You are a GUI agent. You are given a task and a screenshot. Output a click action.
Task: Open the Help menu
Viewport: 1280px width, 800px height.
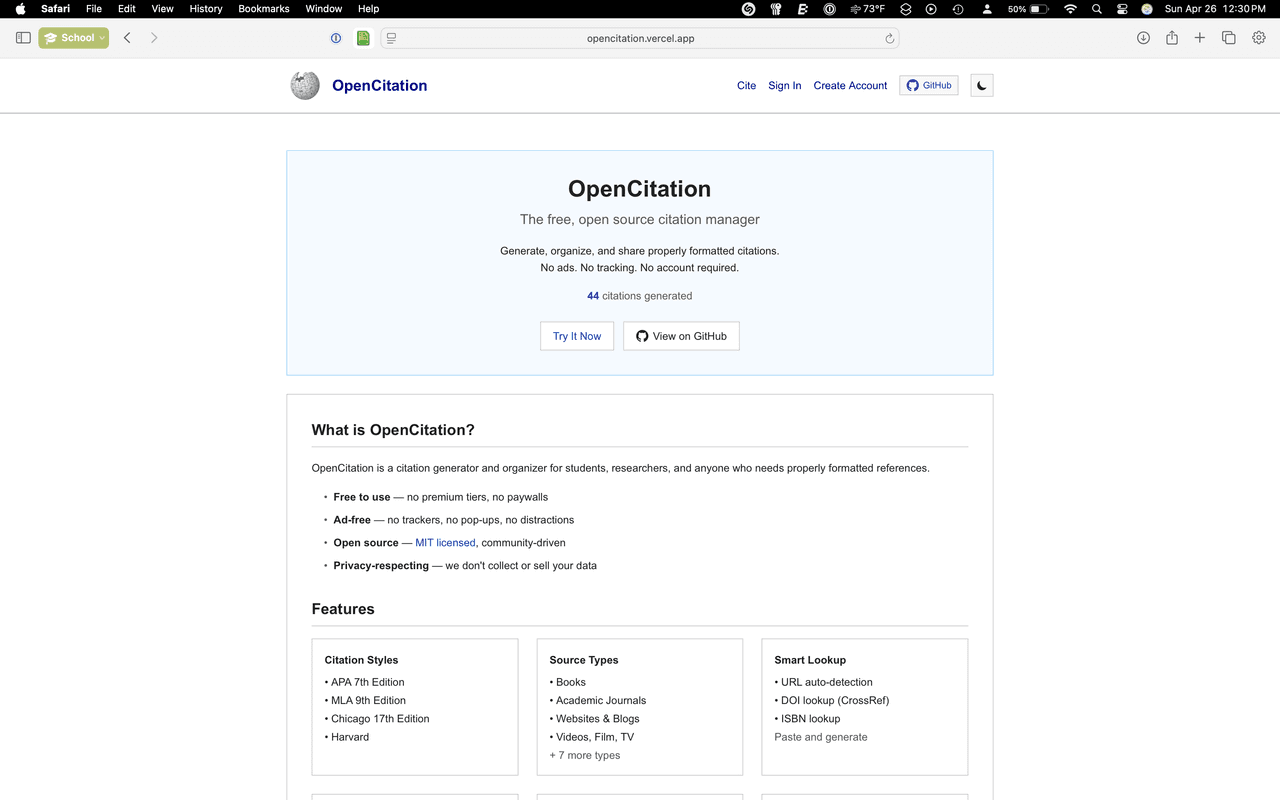click(368, 9)
